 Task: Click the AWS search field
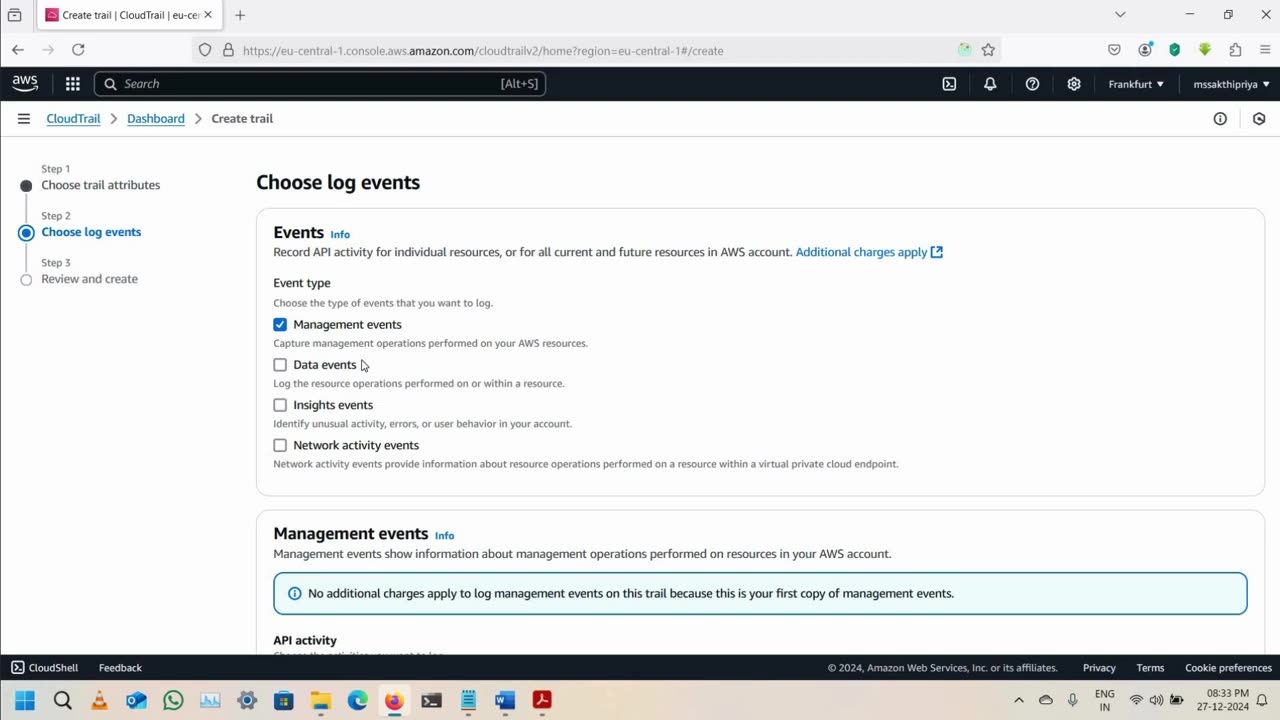(320, 84)
